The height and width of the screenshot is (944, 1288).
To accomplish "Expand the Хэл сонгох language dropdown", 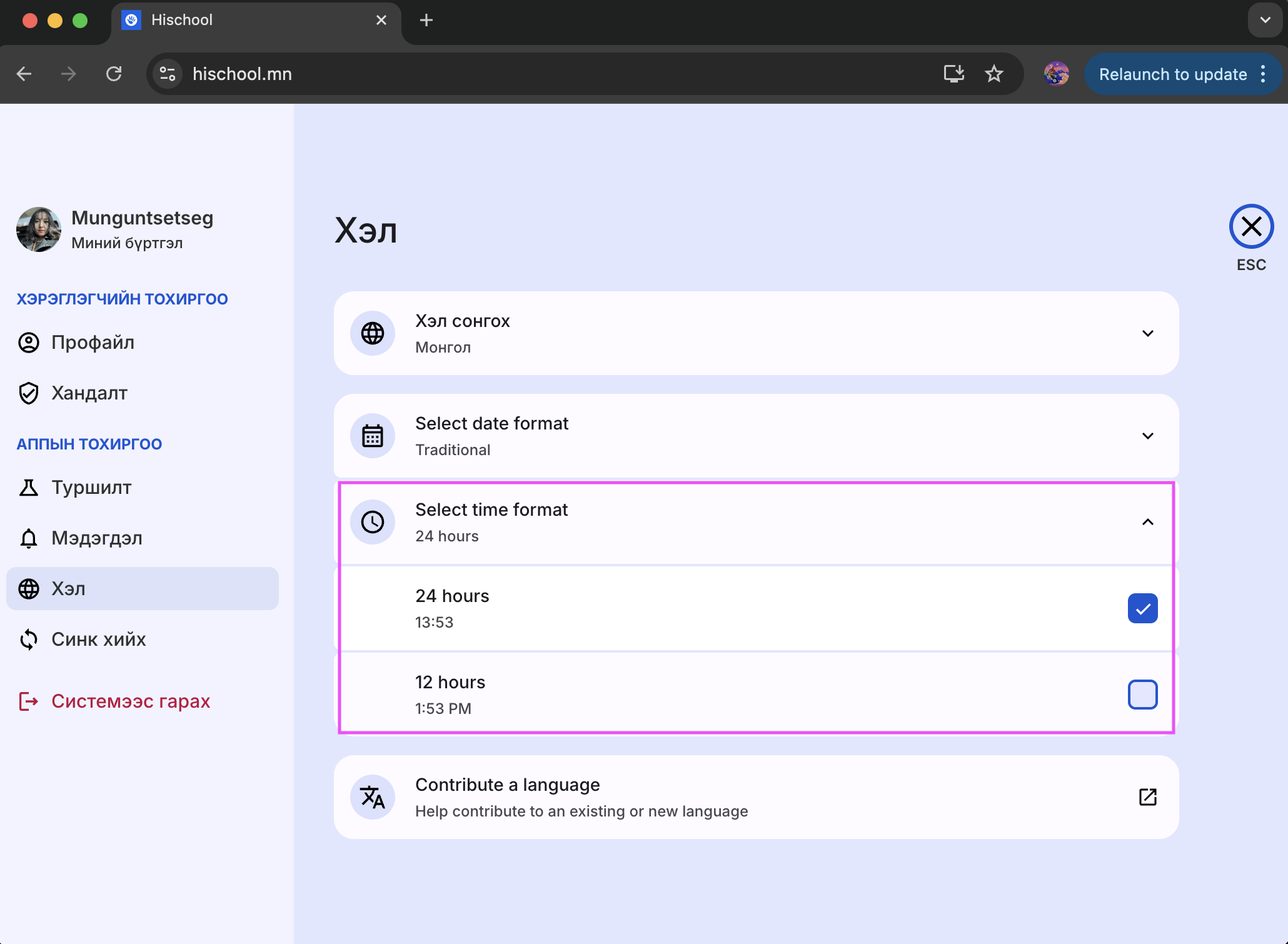I will pos(1147,333).
